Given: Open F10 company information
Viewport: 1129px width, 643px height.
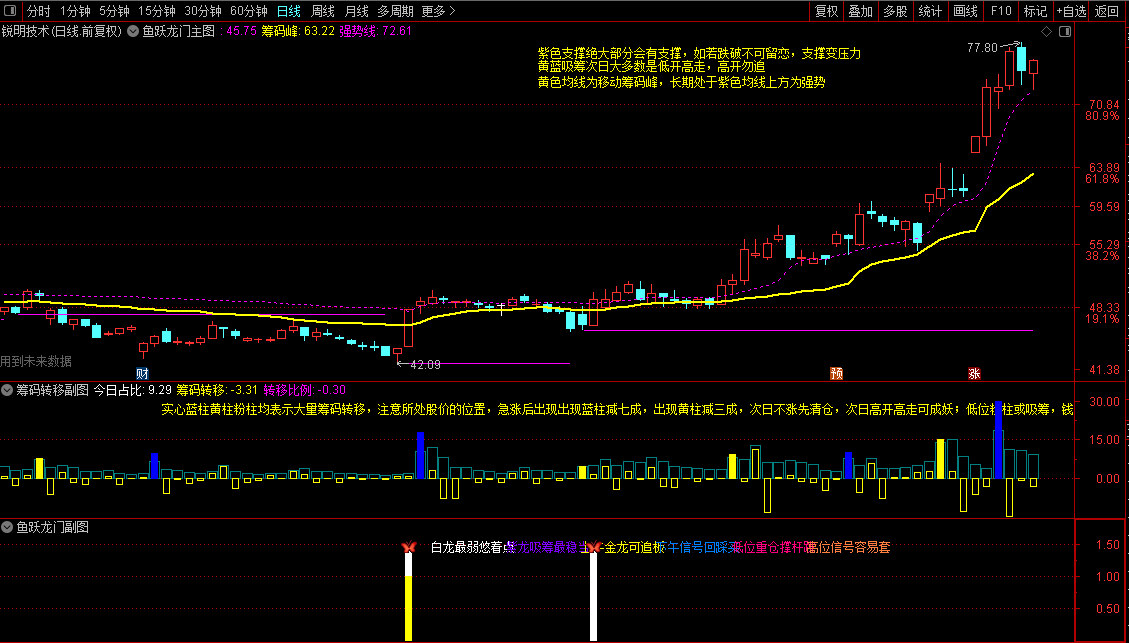Looking at the screenshot, I should click(1001, 11).
